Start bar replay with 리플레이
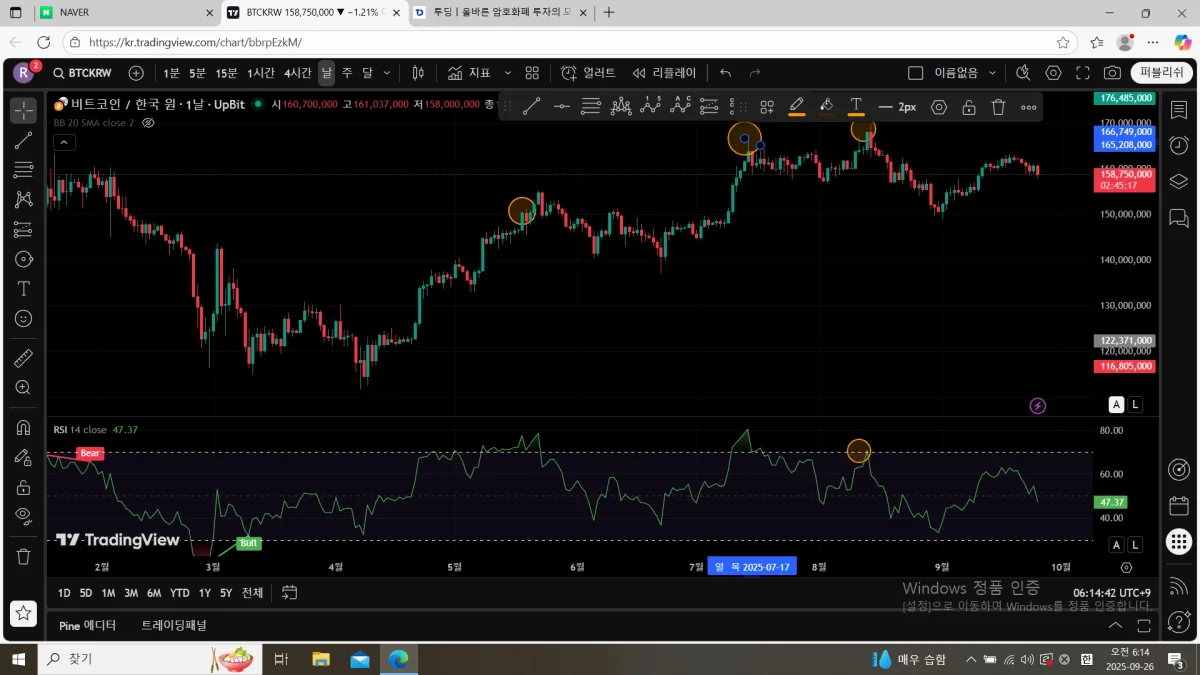This screenshot has height=675, width=1200. point(664,73)
